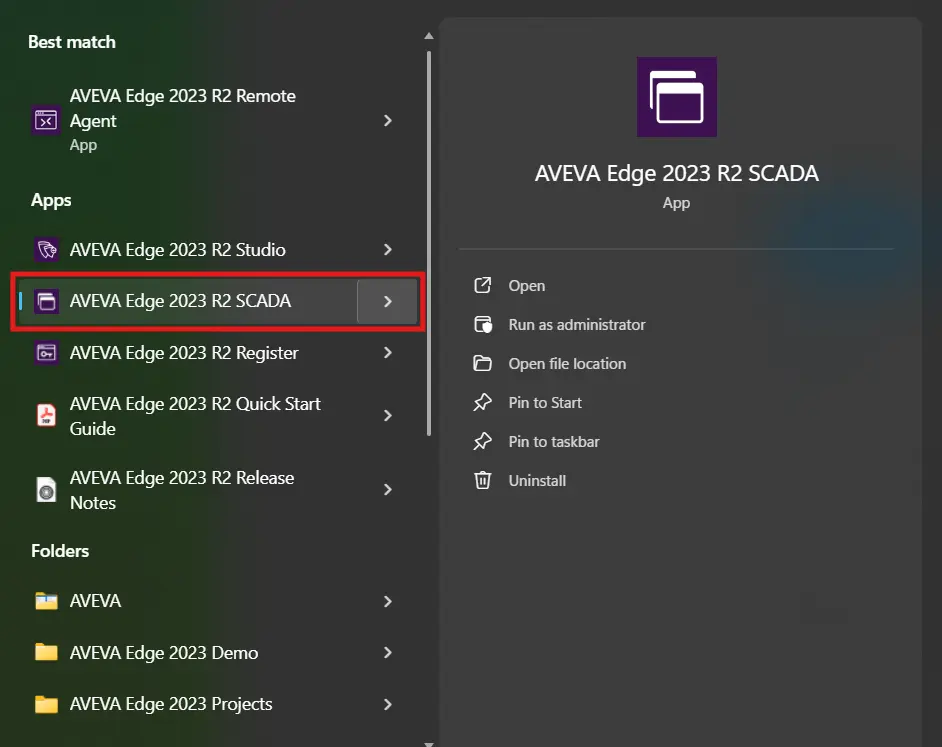The width and height of the screenshot is (942, 747).
Task: Click the AVEVA Edge Register key icon
Action: pos(46,353)
